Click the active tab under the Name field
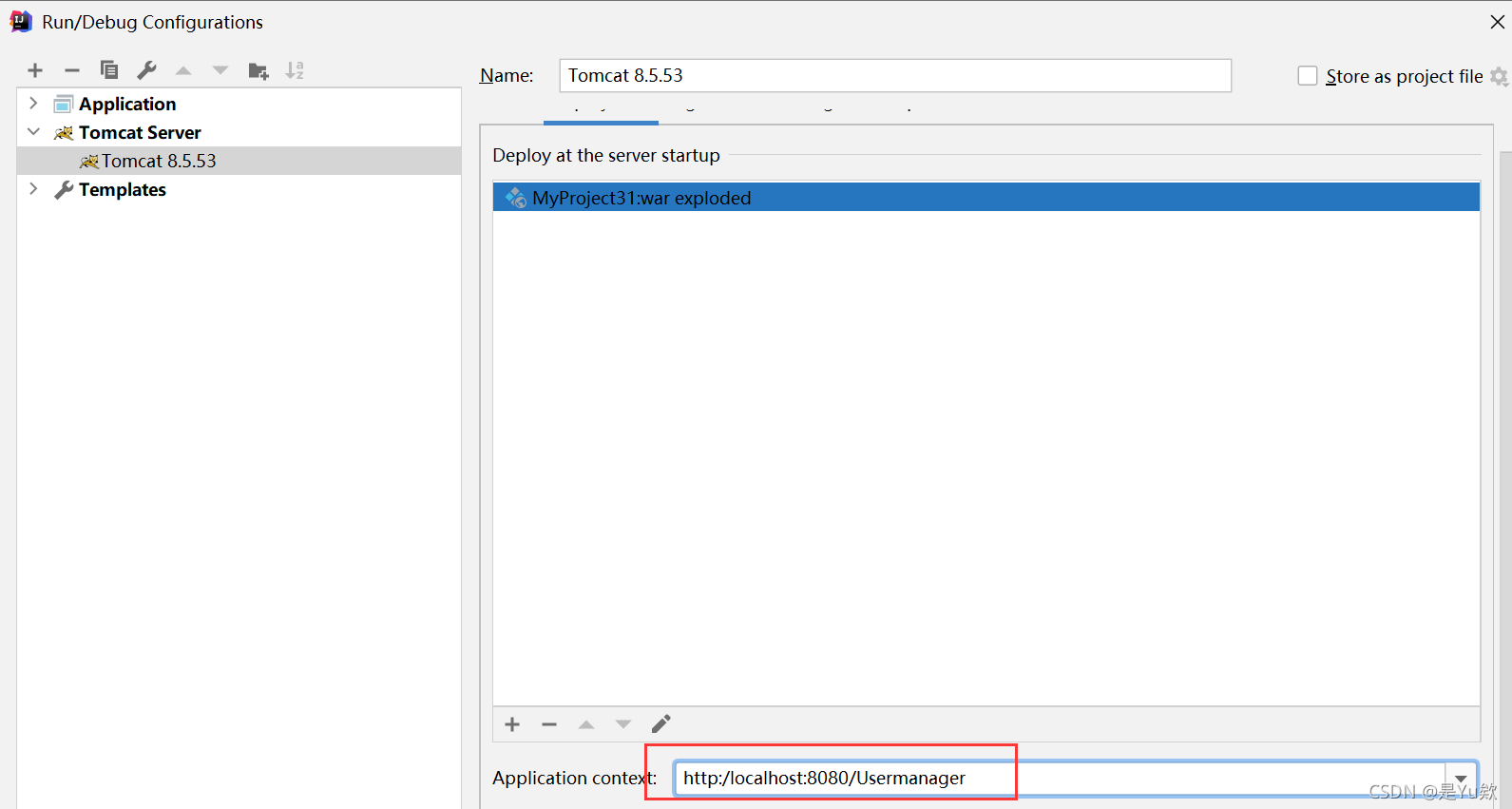Screen dimensions: 1512x809 [x=601, y=114]
